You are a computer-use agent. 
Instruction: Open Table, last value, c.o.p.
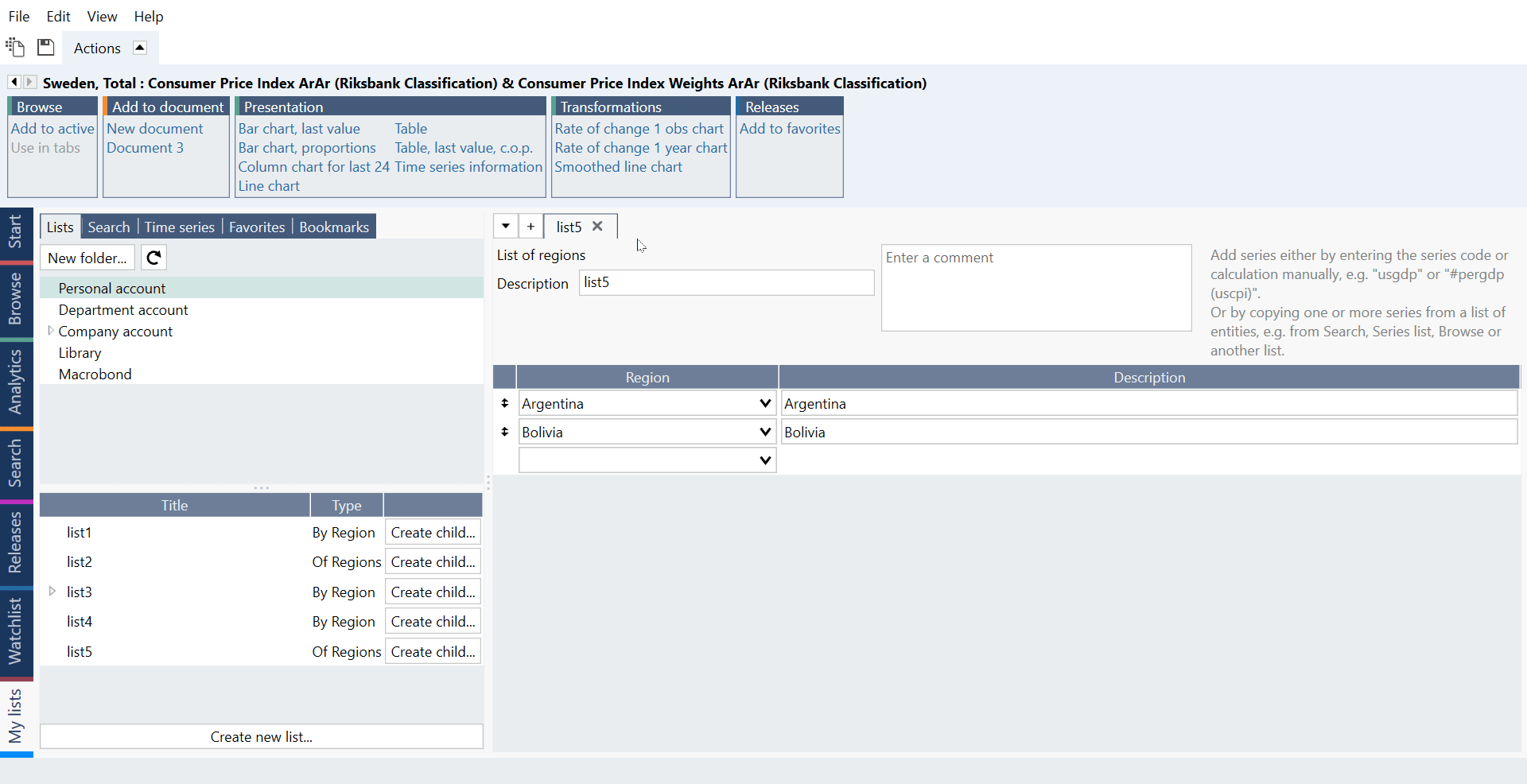[x=464, y=147]
